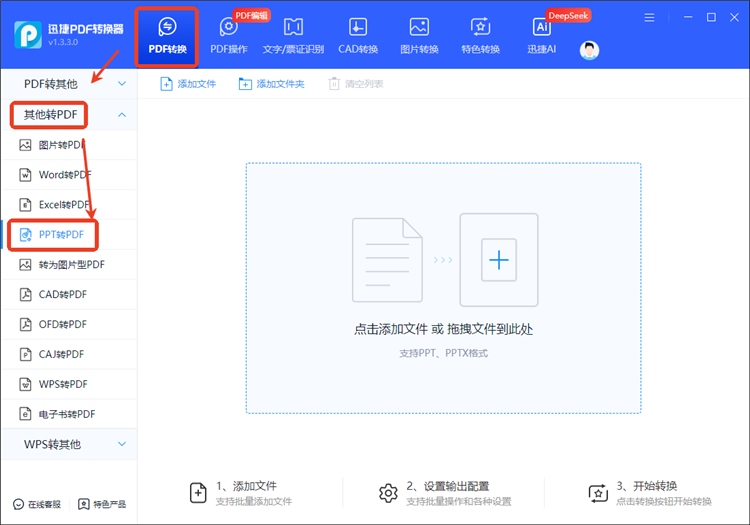Screen dimensions: 750x525
Task: Choose 电子书转PDF text in sidebar
Action: click(x=67, y=414)
